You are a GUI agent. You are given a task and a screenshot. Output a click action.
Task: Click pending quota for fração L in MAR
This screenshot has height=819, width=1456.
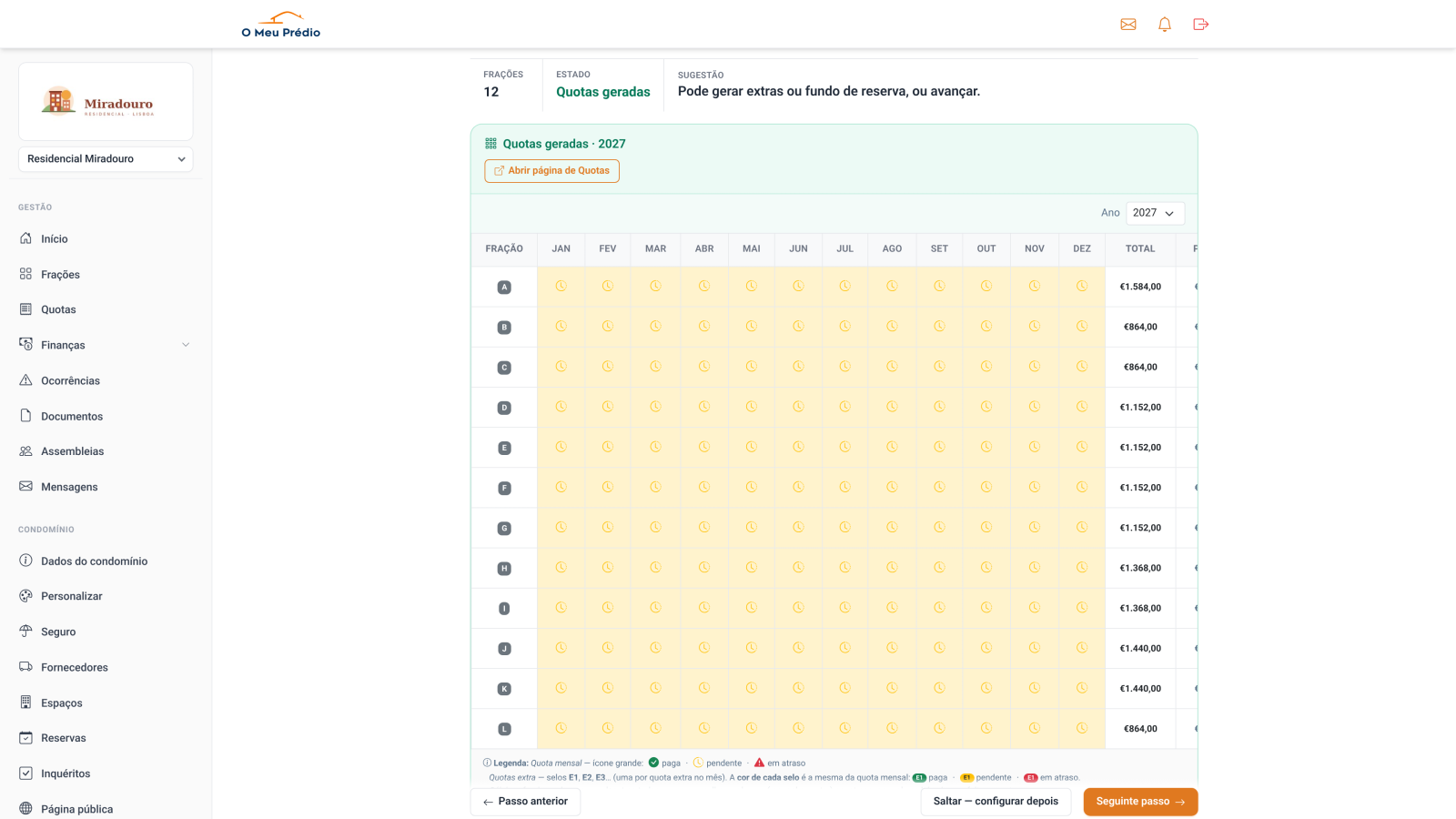(x=655, y=728)
